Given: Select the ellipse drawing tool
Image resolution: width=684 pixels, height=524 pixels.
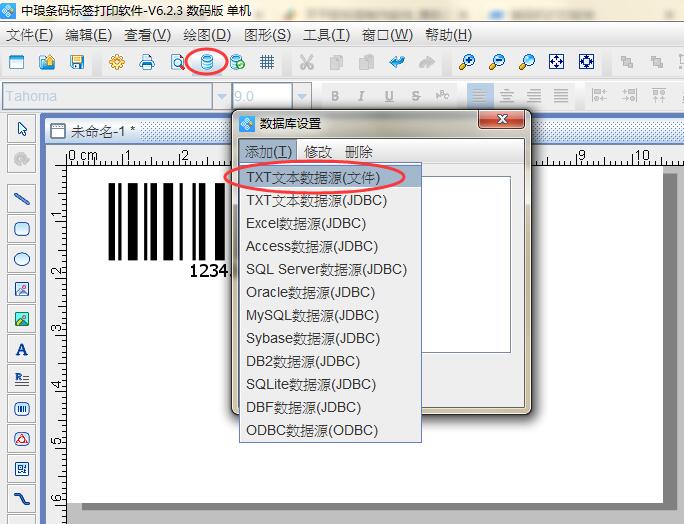Looking at the screenshot, I should click(x=22, y=259).
